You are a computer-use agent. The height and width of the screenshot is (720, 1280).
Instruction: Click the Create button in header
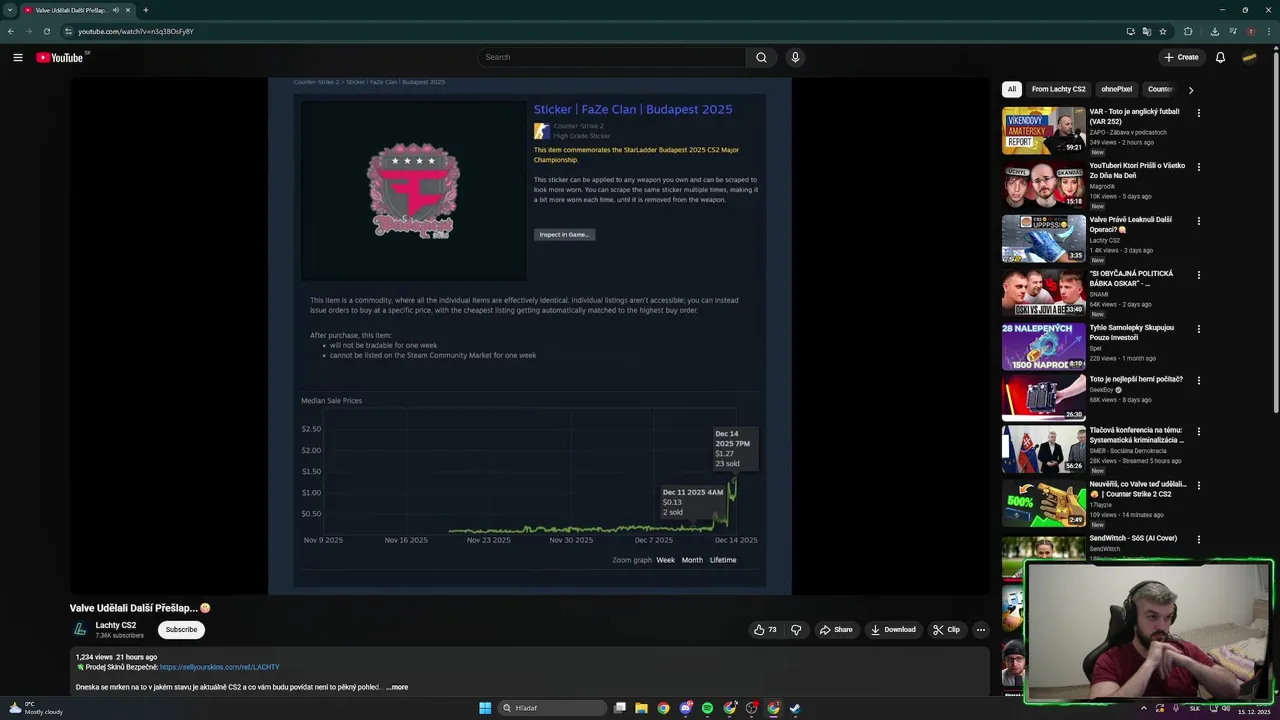[1181, 57]
